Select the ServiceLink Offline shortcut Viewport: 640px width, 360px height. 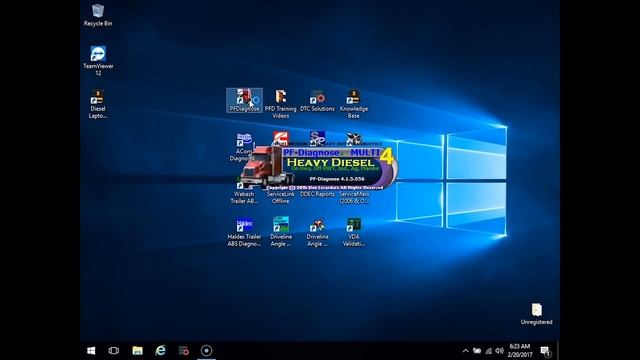tap(281, 197)
